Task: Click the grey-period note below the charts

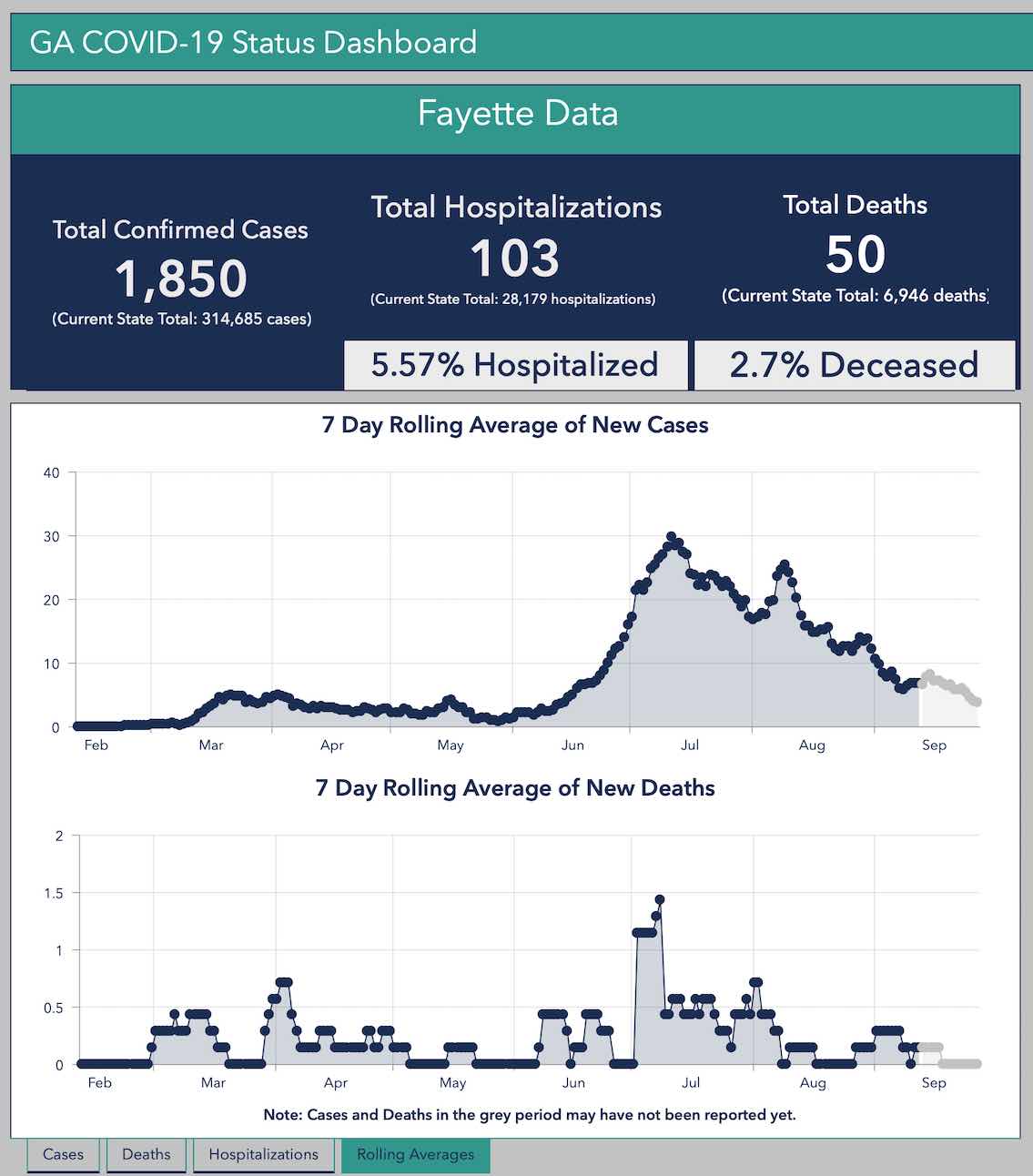Action: tap(529, 1115)
